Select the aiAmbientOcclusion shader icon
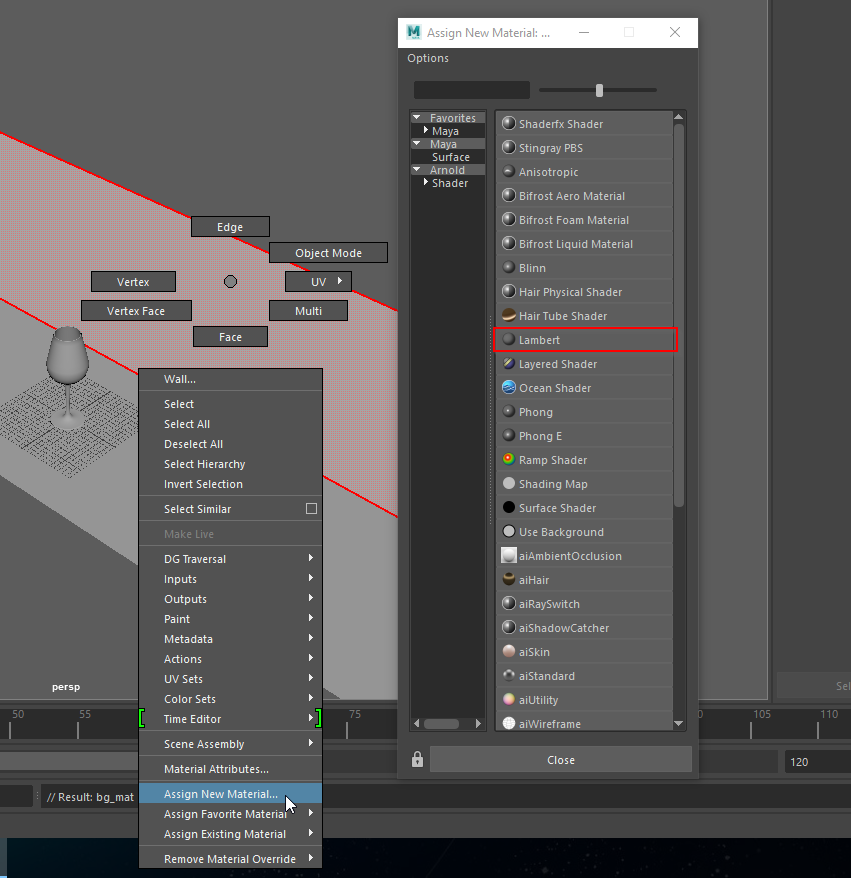851x878 pixels. [x=508, y=555]
